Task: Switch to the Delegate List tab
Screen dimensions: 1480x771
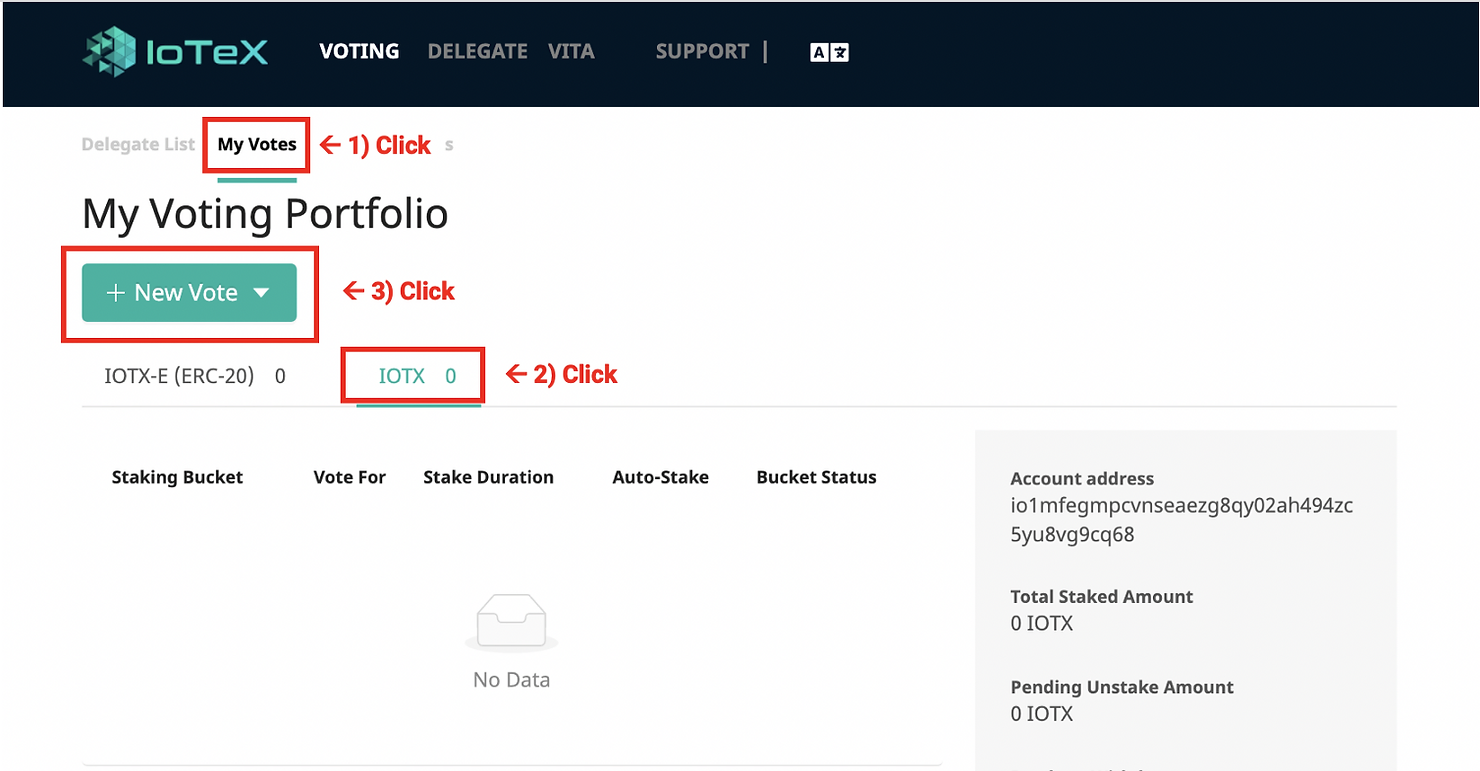Action: pyautogui.click(x=138, y=144)
